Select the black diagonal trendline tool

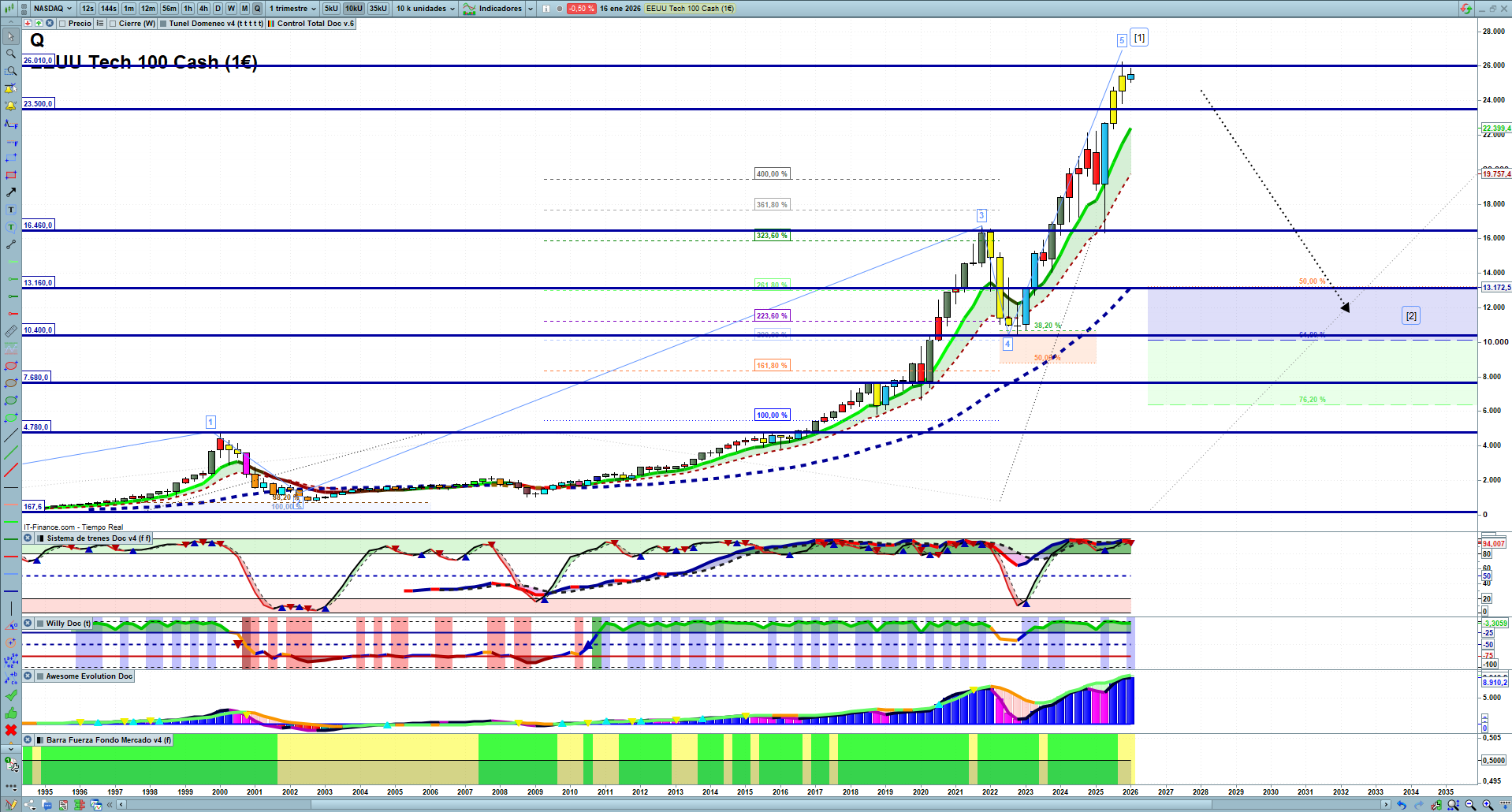pyautogui.click(x=11, y=435)
